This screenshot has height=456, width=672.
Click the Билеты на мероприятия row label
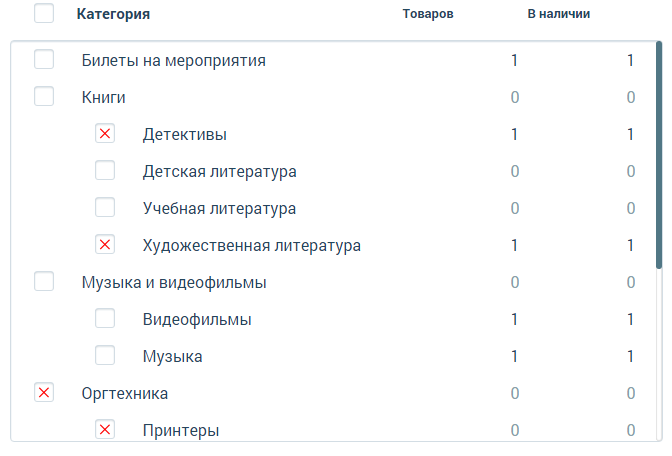pyautogui.click(x=173, y=60)
